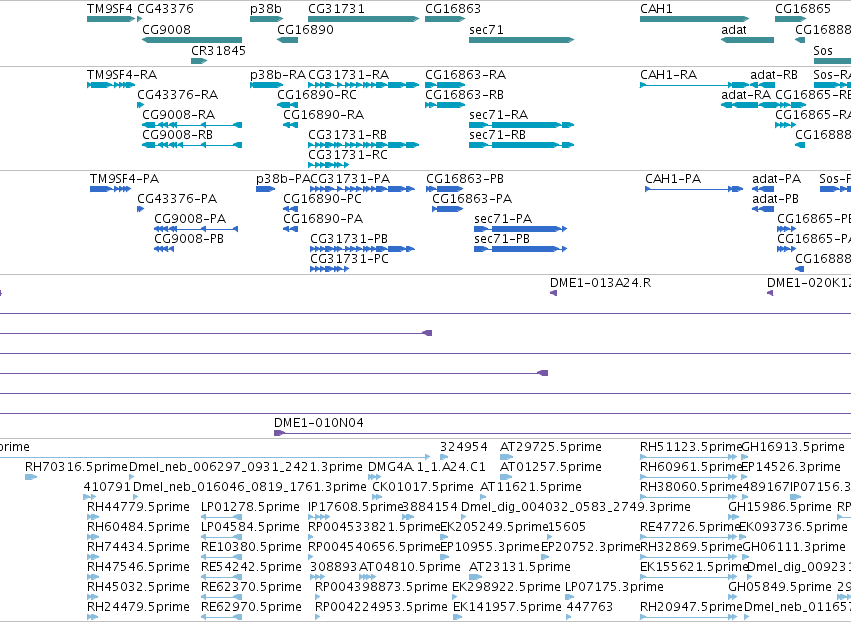Click the 'AT04810.5prime' EST label
Screen dimensions: 851x622
410,567
